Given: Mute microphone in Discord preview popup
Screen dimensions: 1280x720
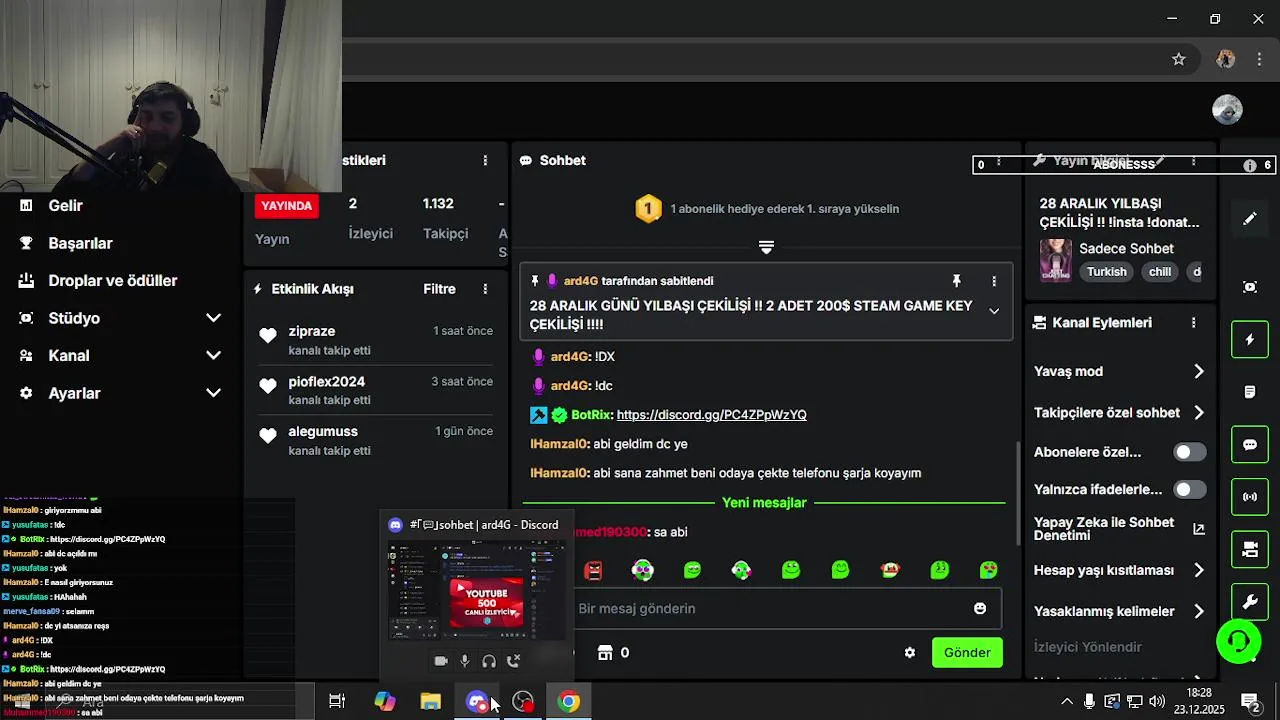Looking at the screenshot, I should coord(465,661).
